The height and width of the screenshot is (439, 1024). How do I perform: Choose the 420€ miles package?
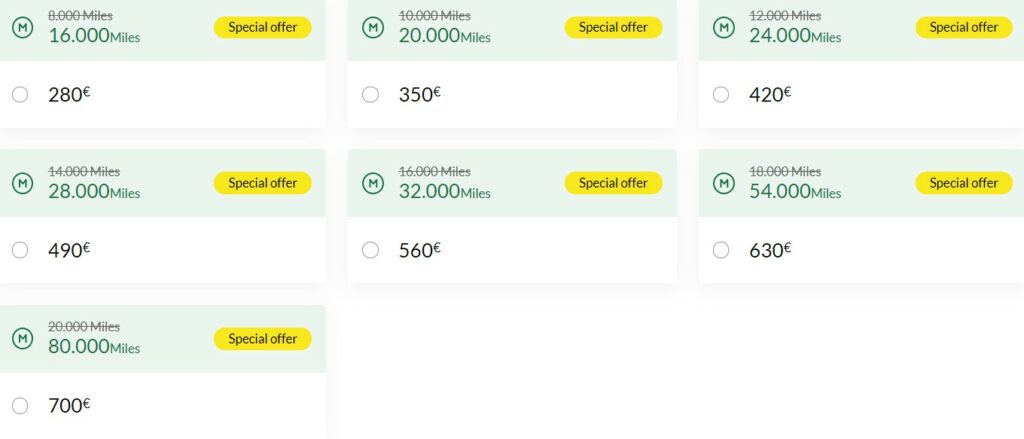[x=721, y=95]
